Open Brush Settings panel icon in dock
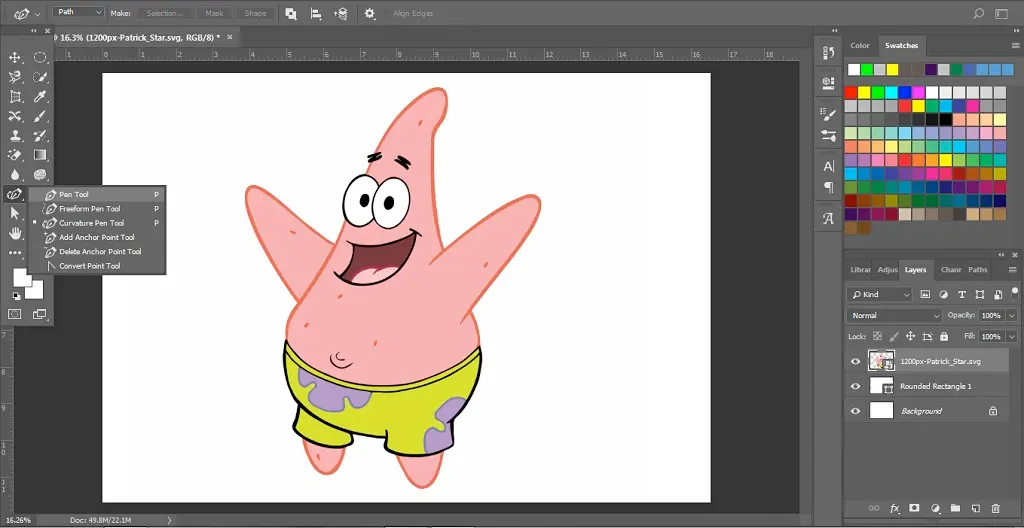 829,114
